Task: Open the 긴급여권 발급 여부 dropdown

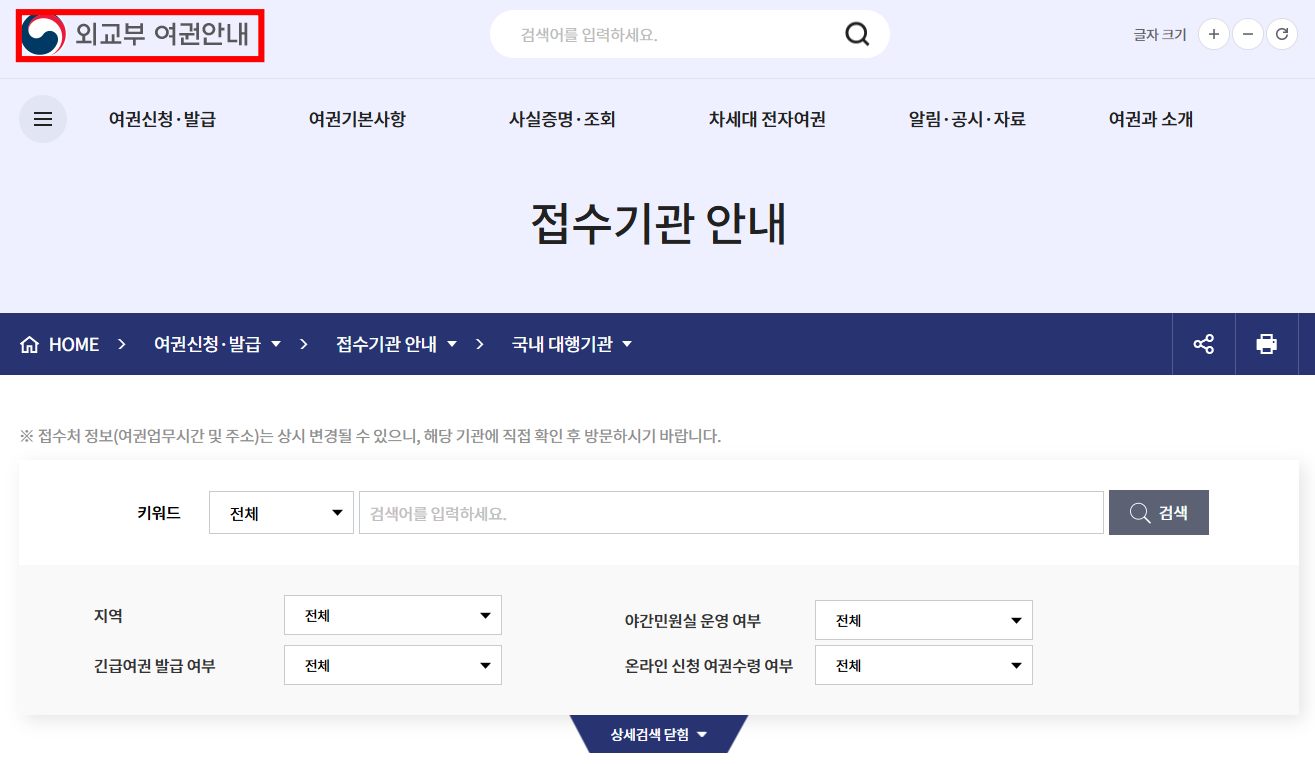Action: point(392,664)
